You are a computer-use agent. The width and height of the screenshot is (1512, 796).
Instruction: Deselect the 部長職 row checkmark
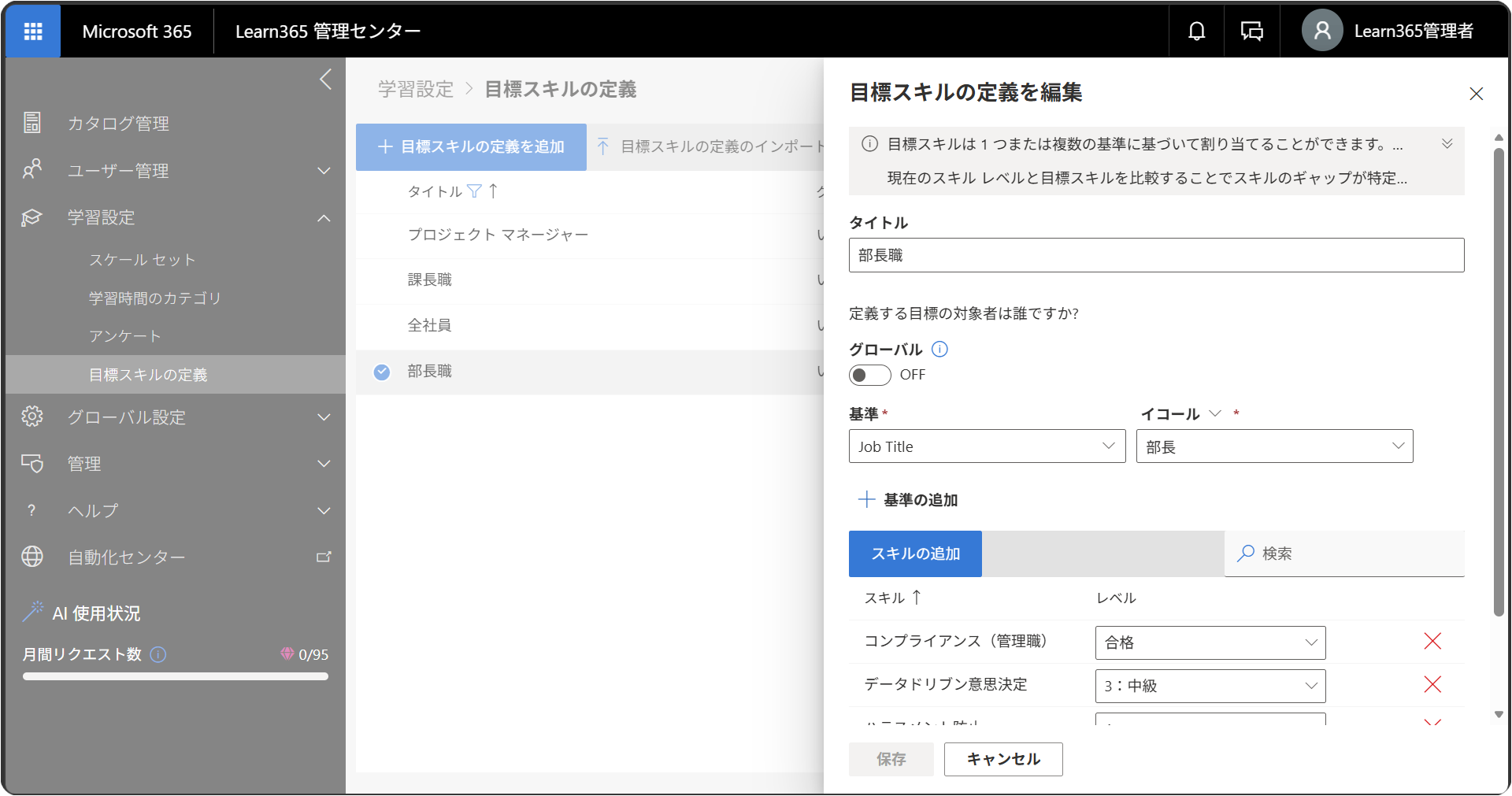(x=382, y=372)
